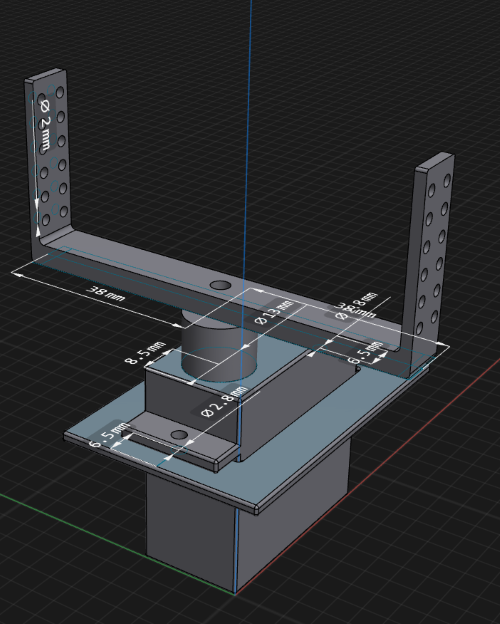Viewport: 500px width, 624px height.
Task: Click the center hole on the bracket crossbar
Action: pos(220,285)
